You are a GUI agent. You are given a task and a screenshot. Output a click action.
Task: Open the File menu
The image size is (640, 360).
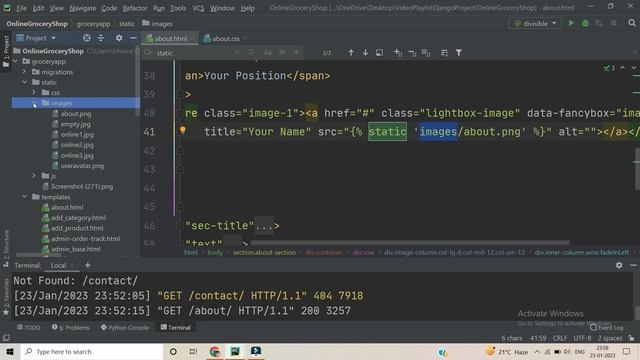click(21, 8)
